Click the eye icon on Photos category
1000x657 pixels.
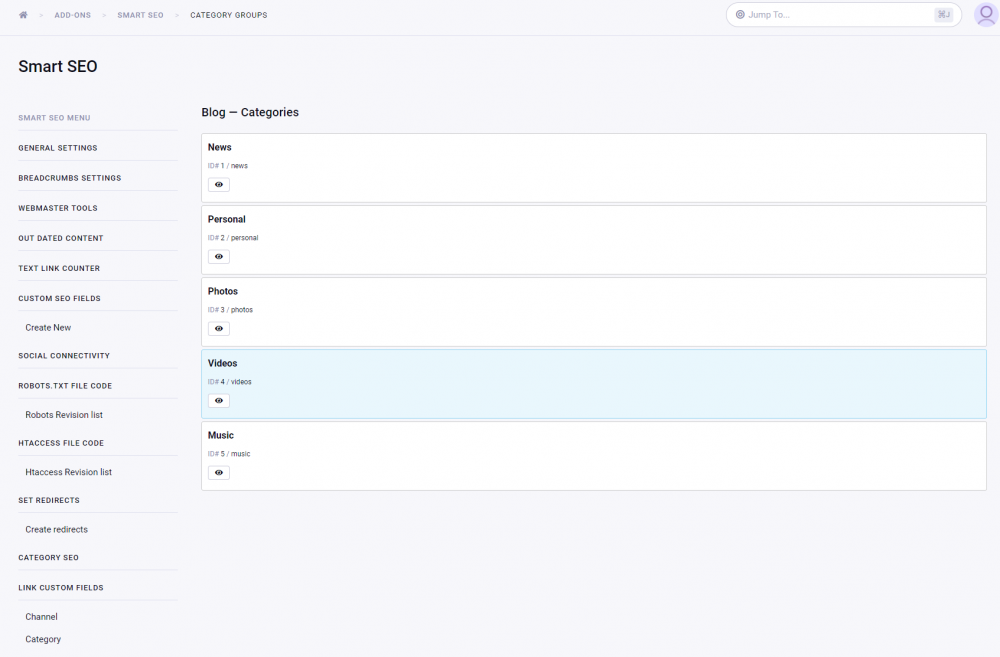[218, 328]
